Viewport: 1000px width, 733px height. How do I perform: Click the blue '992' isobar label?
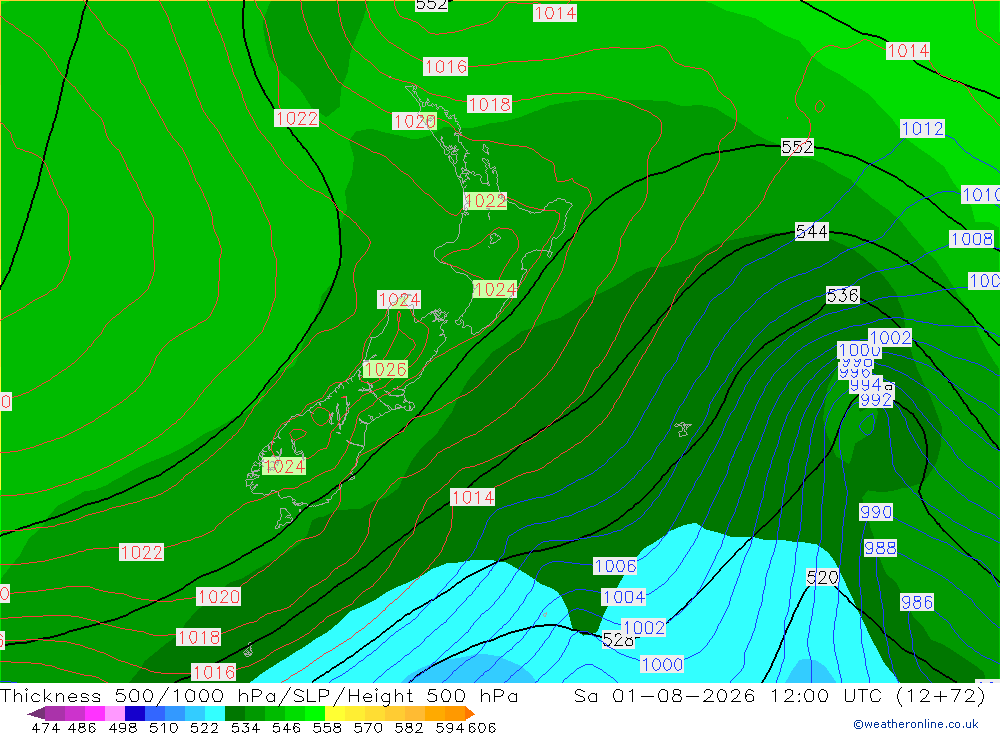[x=876, y=400]
